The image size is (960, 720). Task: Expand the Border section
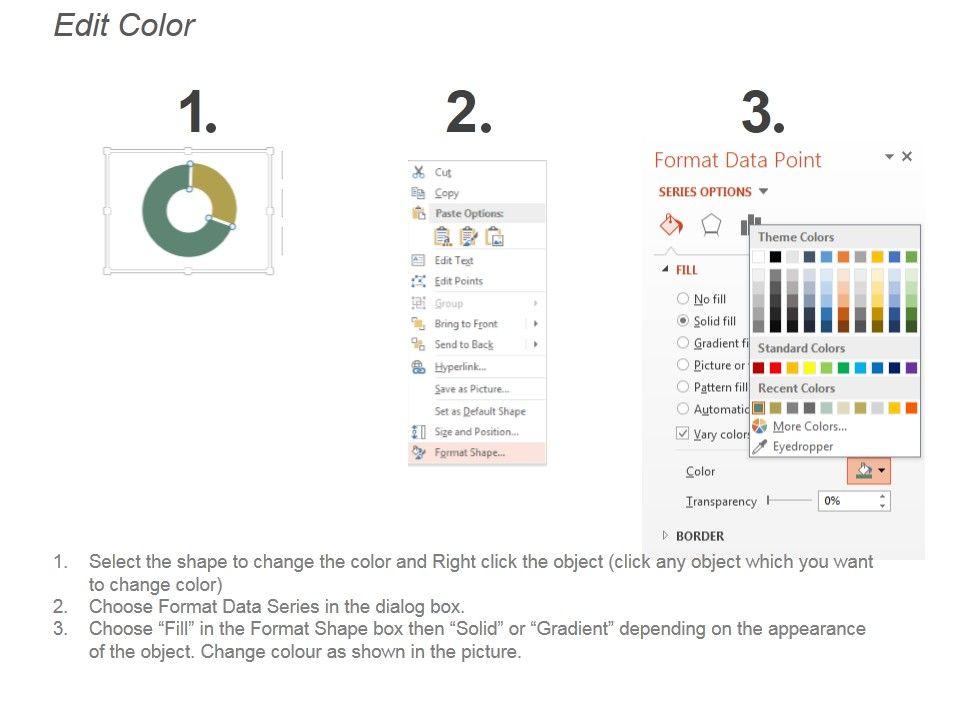[x=666, y=536]
